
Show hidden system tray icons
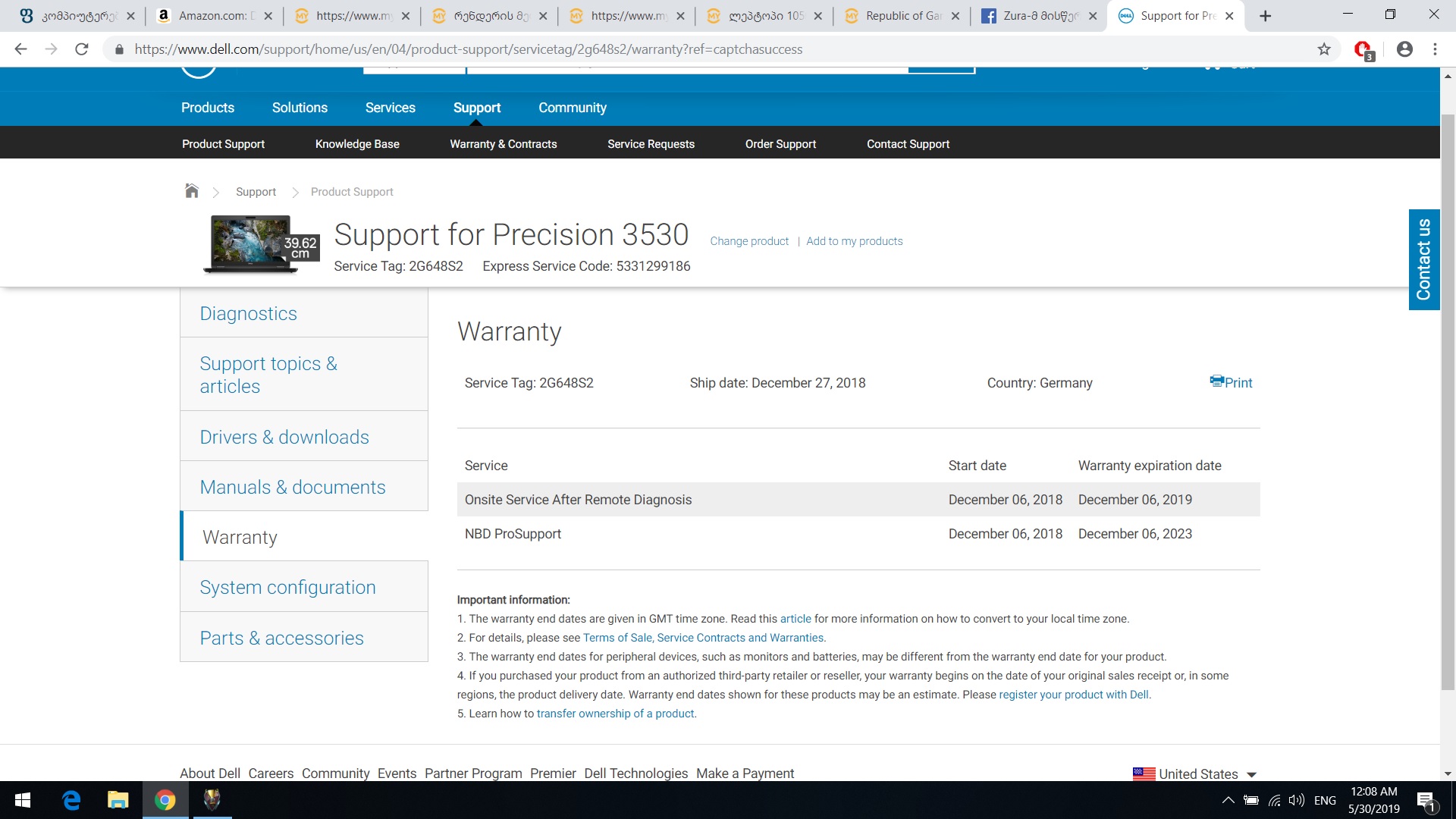(x=1228, y=800)
